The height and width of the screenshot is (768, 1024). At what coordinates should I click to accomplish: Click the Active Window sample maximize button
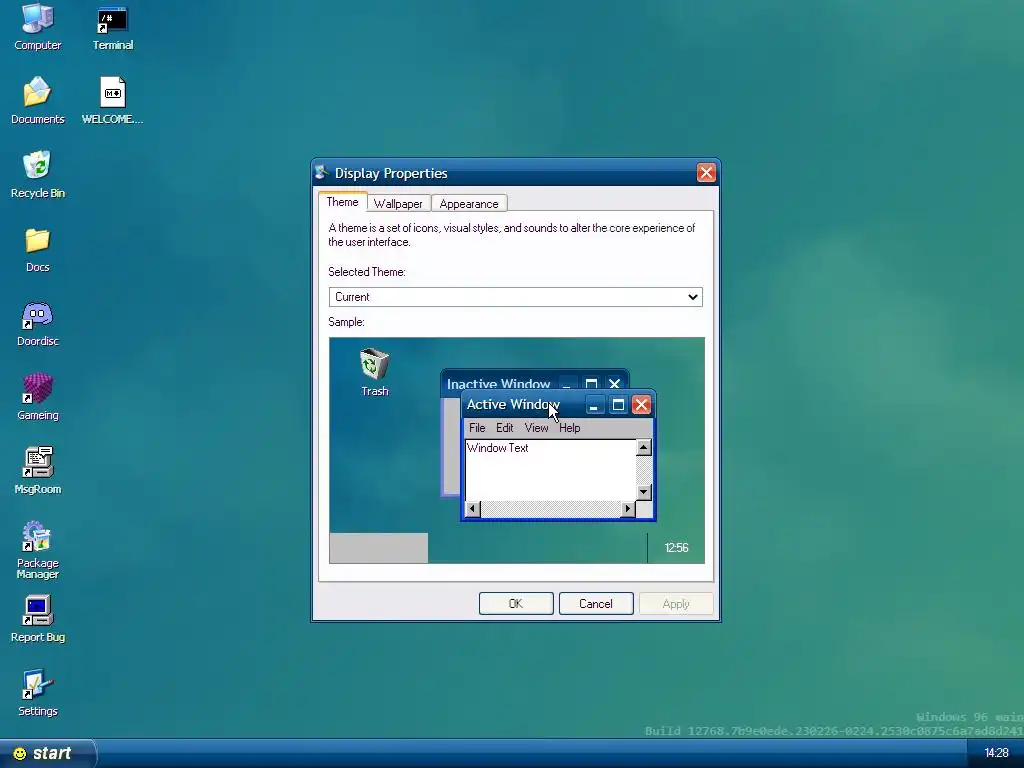(x=618, y=405)
